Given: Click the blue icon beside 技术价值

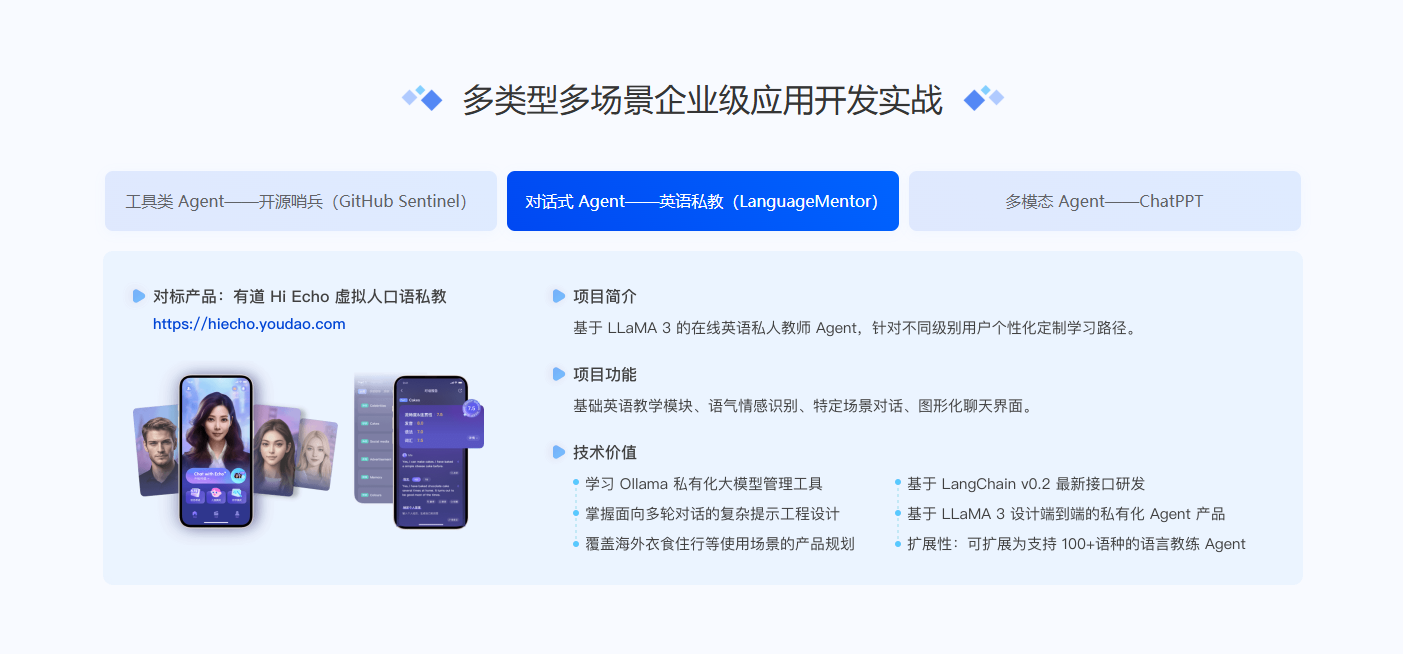Looking at the screenshot, I should (x=559, y=452).
